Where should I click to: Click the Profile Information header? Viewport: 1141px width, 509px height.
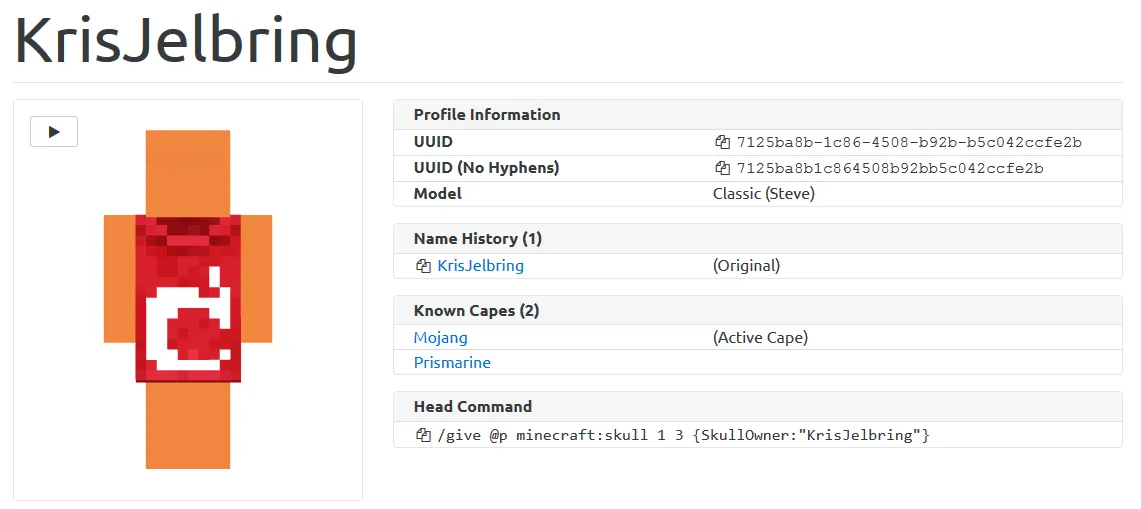(758, 115)
